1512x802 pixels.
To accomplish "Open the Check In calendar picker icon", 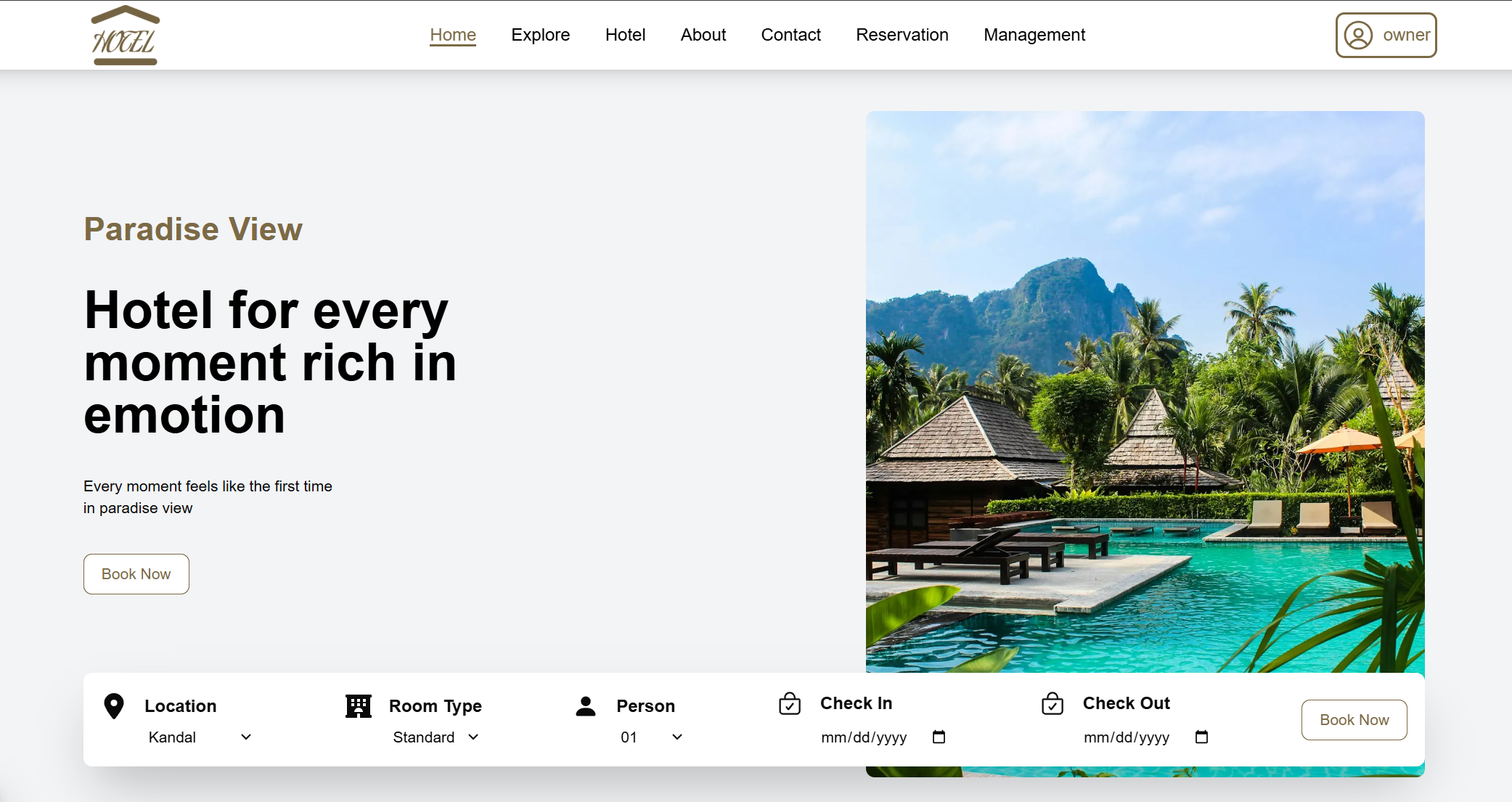I will (x=939, y=737).
